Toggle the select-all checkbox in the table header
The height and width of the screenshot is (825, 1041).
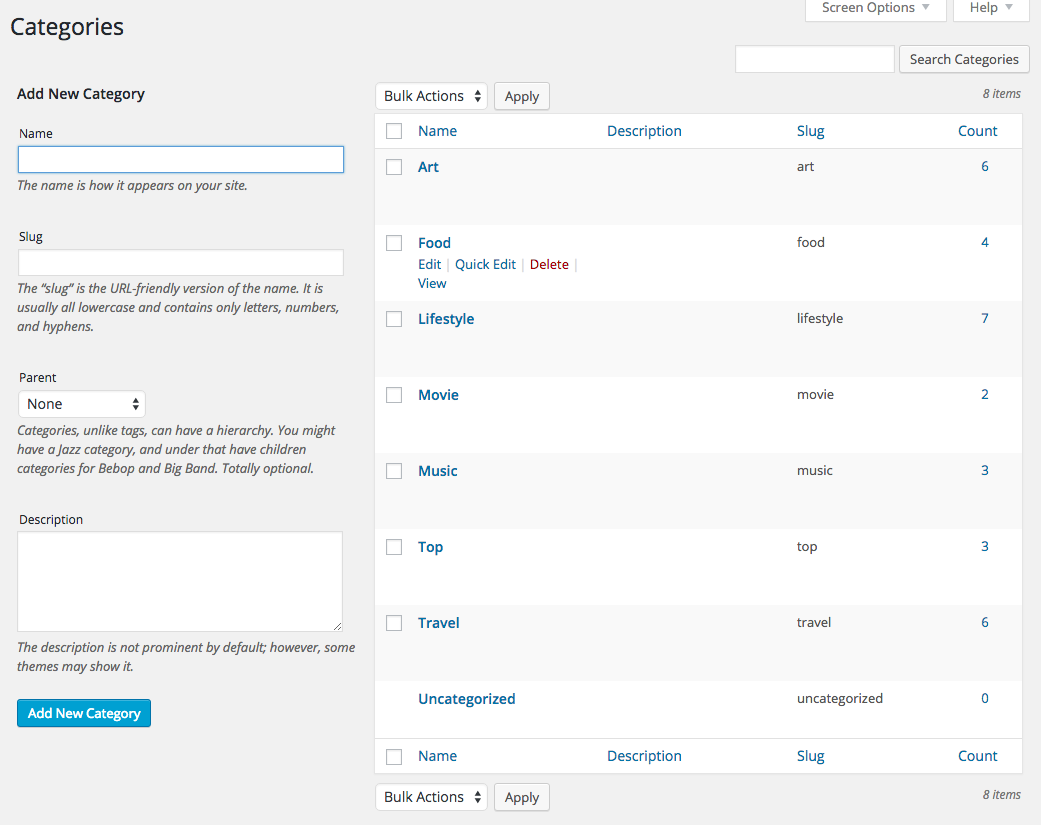pyautogui.click(x=394, y=131)
